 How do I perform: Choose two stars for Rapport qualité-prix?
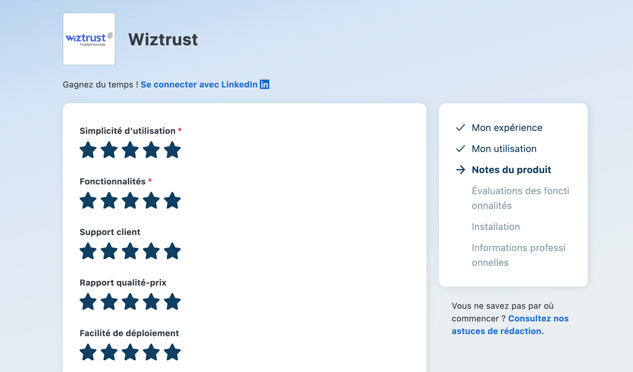[109, 301]
